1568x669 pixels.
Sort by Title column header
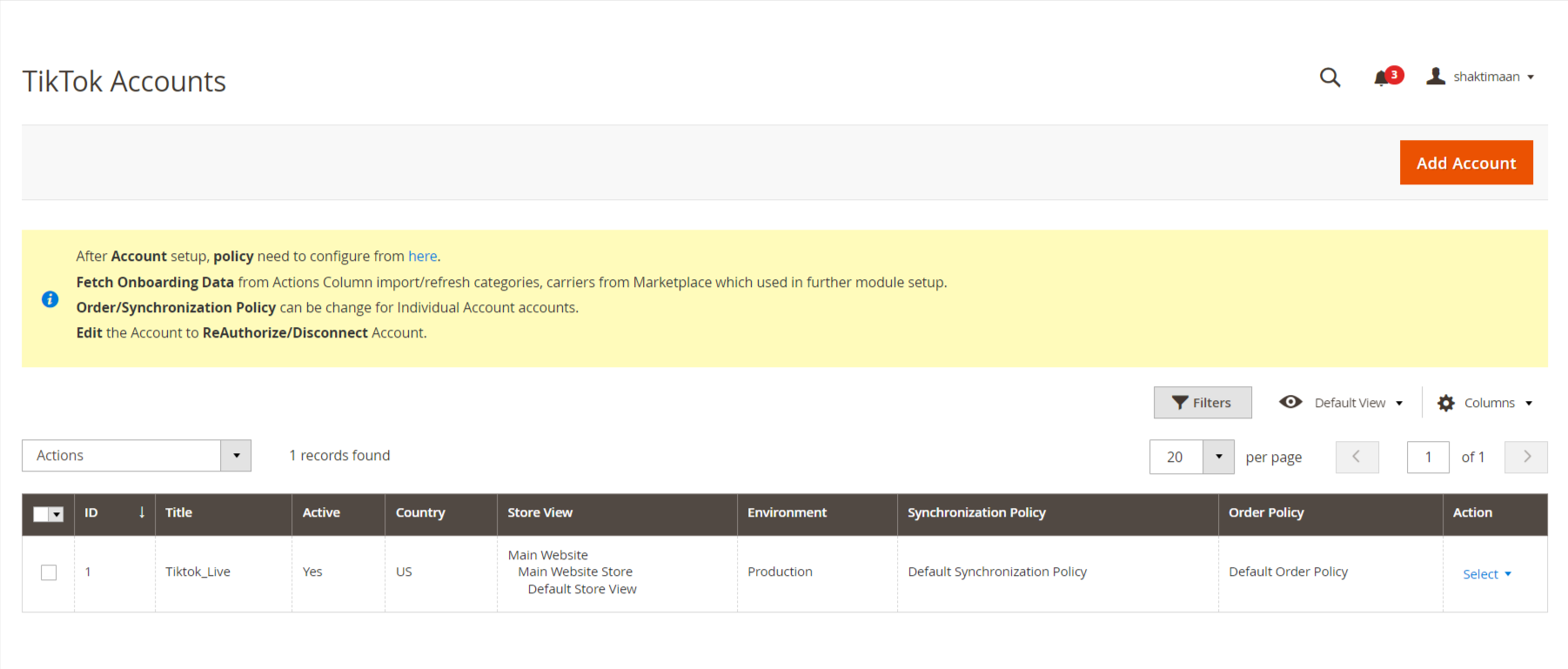(x=179, y=512)
